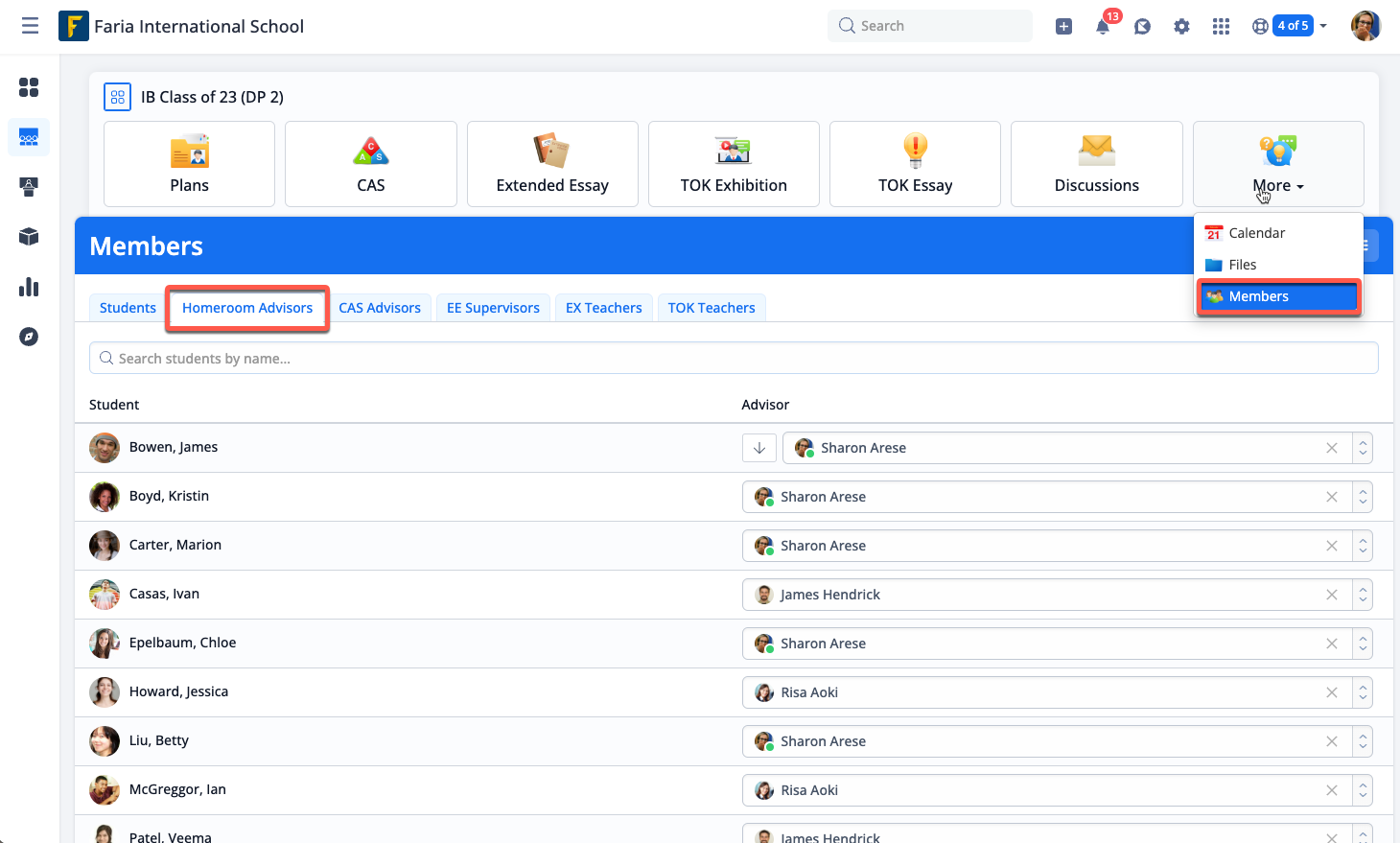Open the Extended Essay section
This screenshot has width=1400, height=843.
(x=552, y=164)
